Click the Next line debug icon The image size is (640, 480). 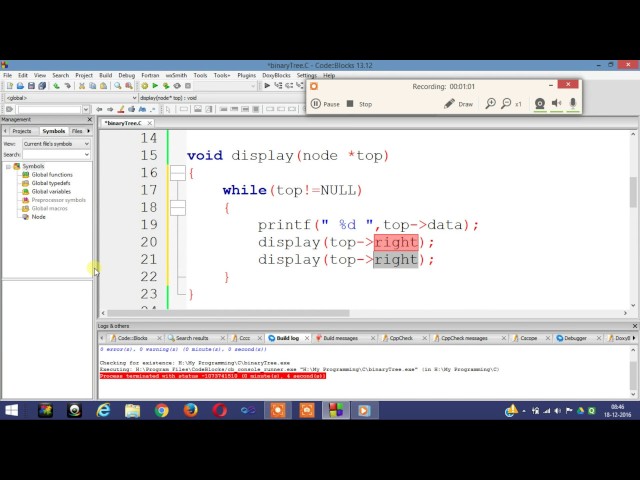point(289,85)
